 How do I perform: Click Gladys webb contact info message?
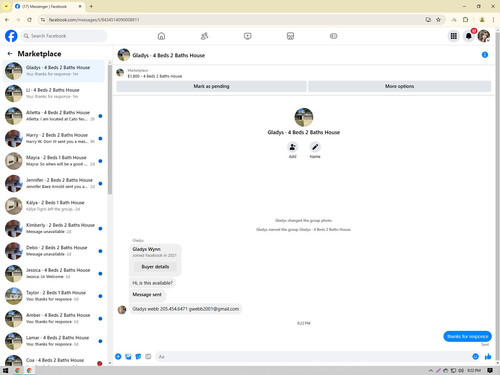[186, 309]
